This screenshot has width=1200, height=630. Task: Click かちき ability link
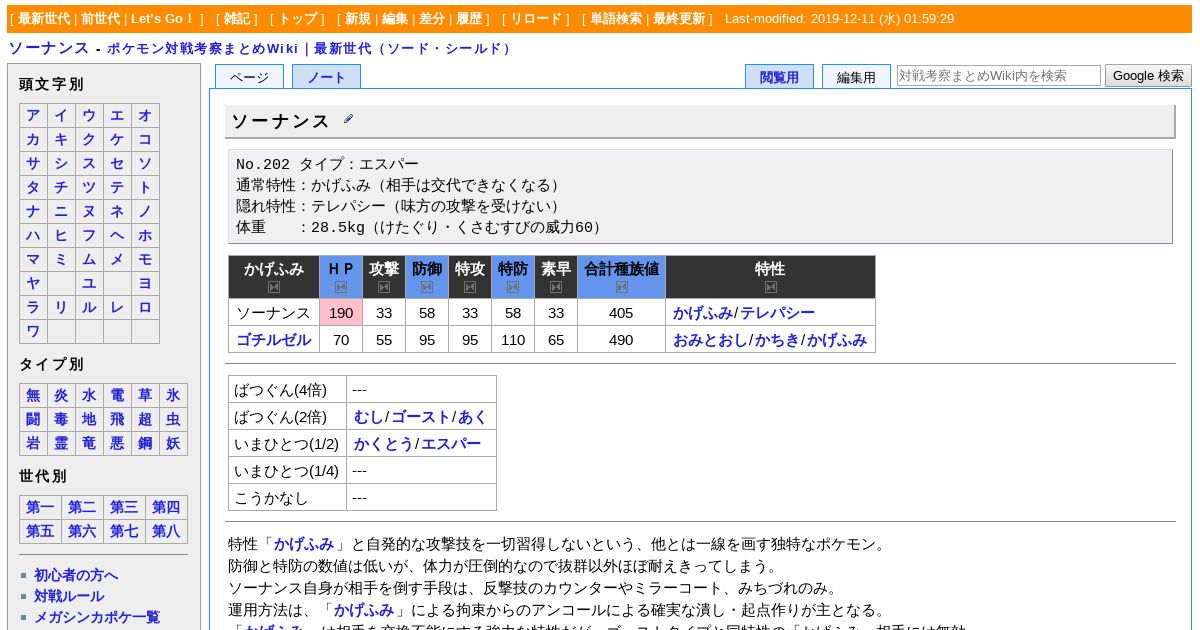777,340
